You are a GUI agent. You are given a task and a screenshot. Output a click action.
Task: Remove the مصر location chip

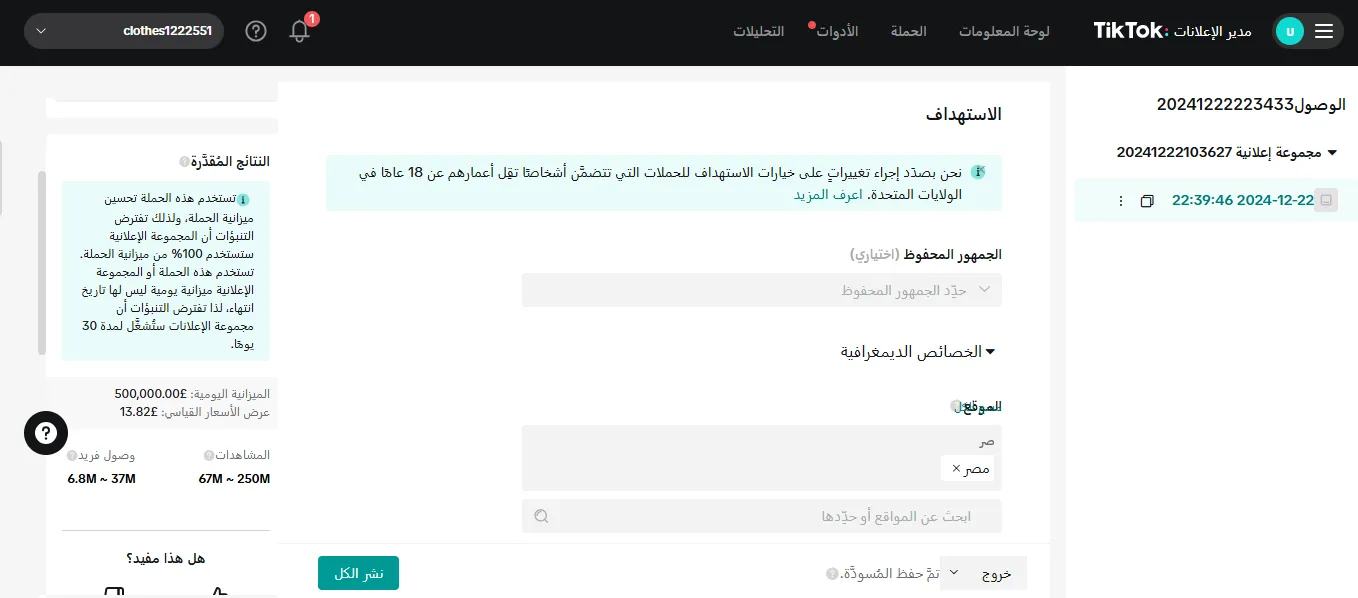tap(955, 468)
